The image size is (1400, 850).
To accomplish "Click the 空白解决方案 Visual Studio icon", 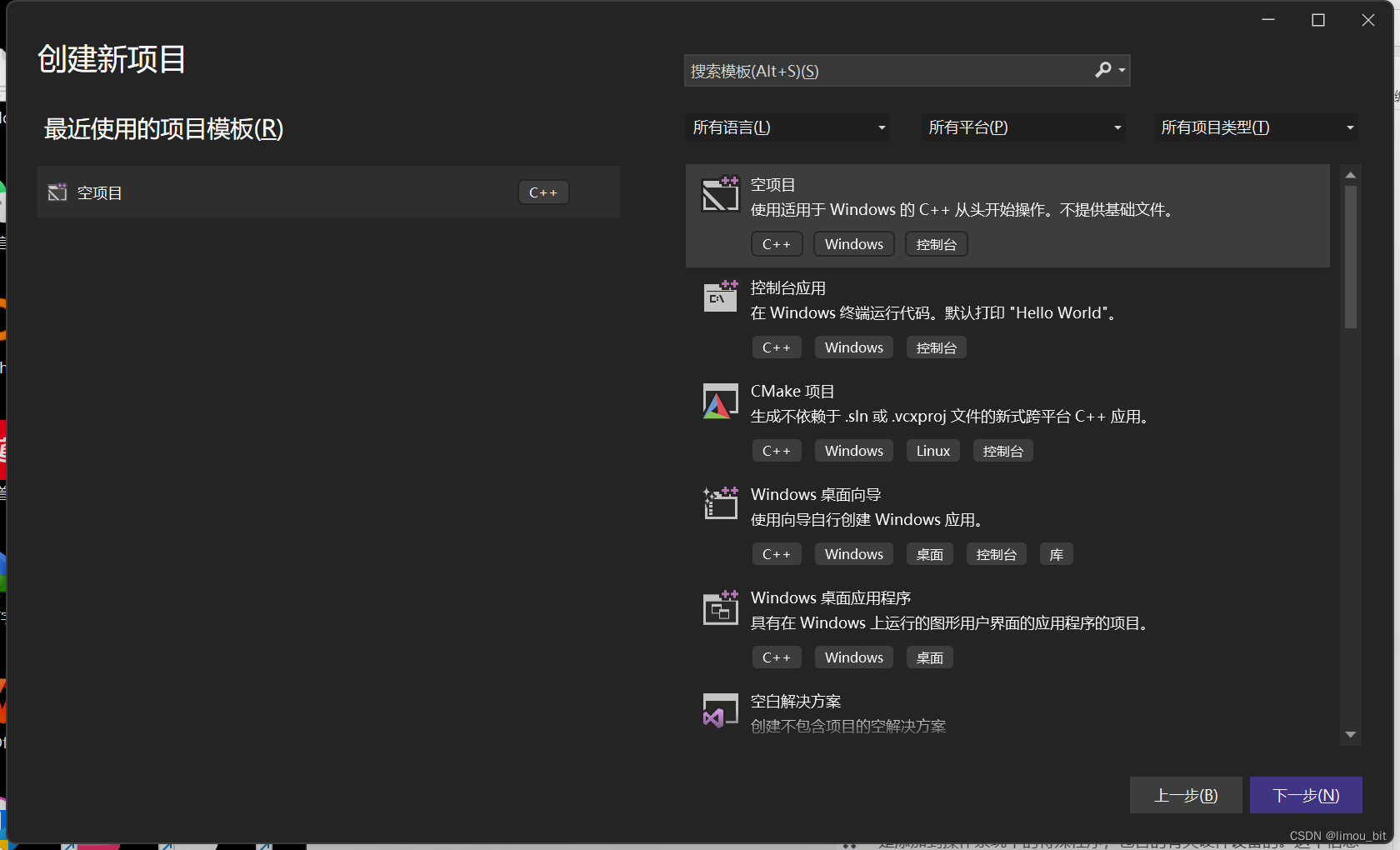I will [720, 711].
